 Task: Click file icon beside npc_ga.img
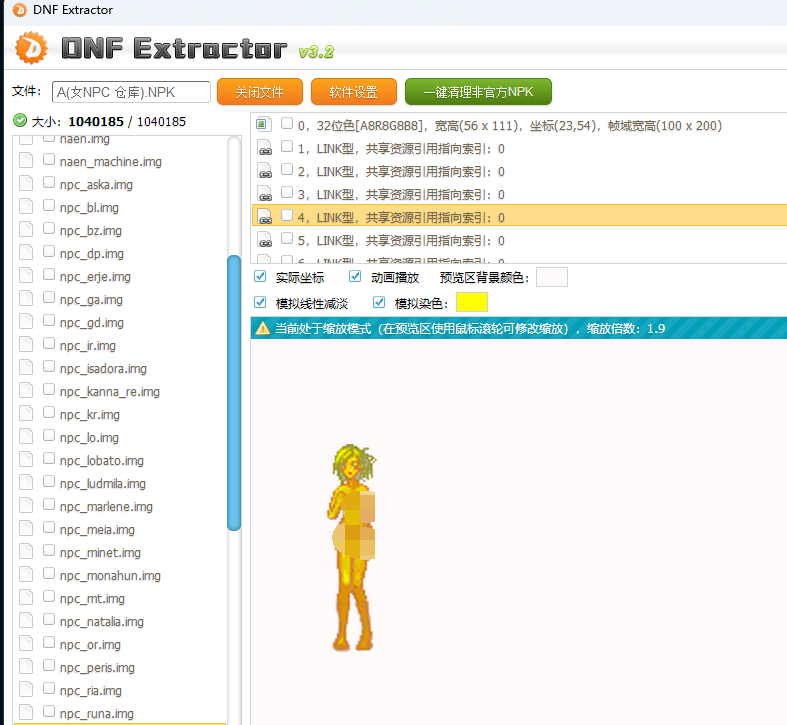tap(26, 299)
